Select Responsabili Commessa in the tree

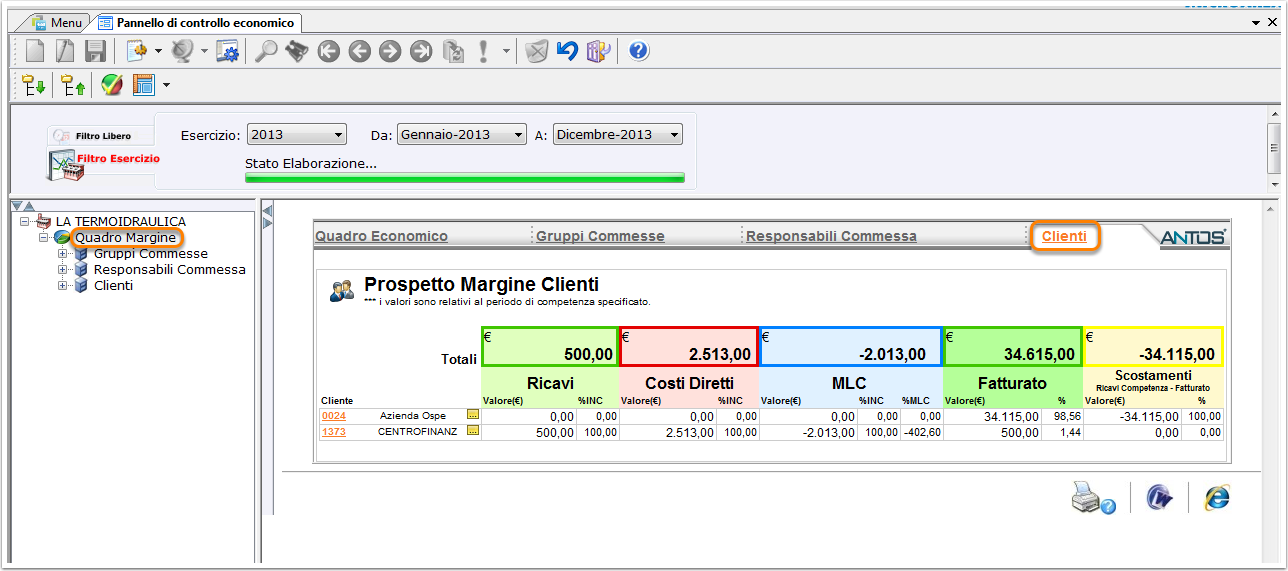[170, 270]
